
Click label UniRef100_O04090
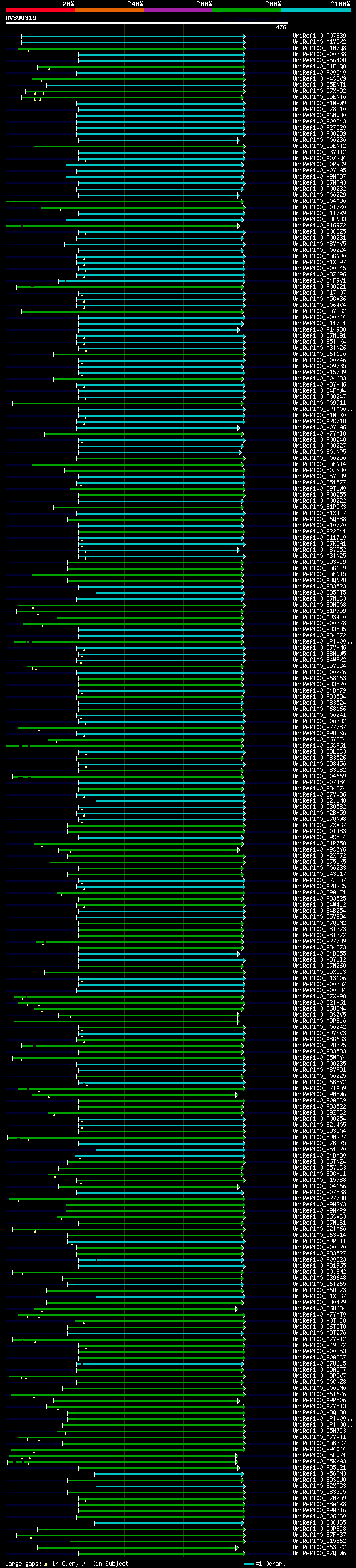tap(319, 201)
